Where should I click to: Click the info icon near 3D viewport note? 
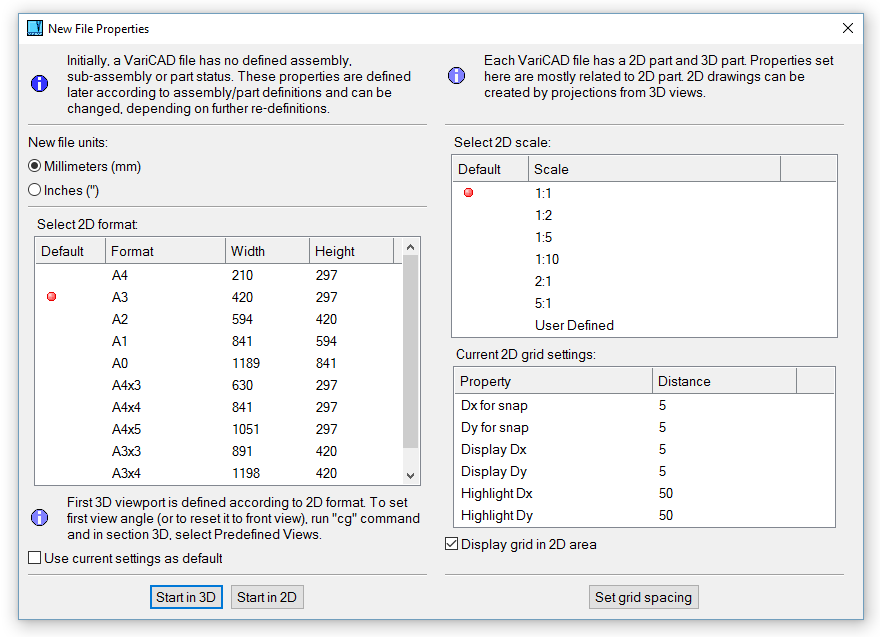(x=39, y=517)
